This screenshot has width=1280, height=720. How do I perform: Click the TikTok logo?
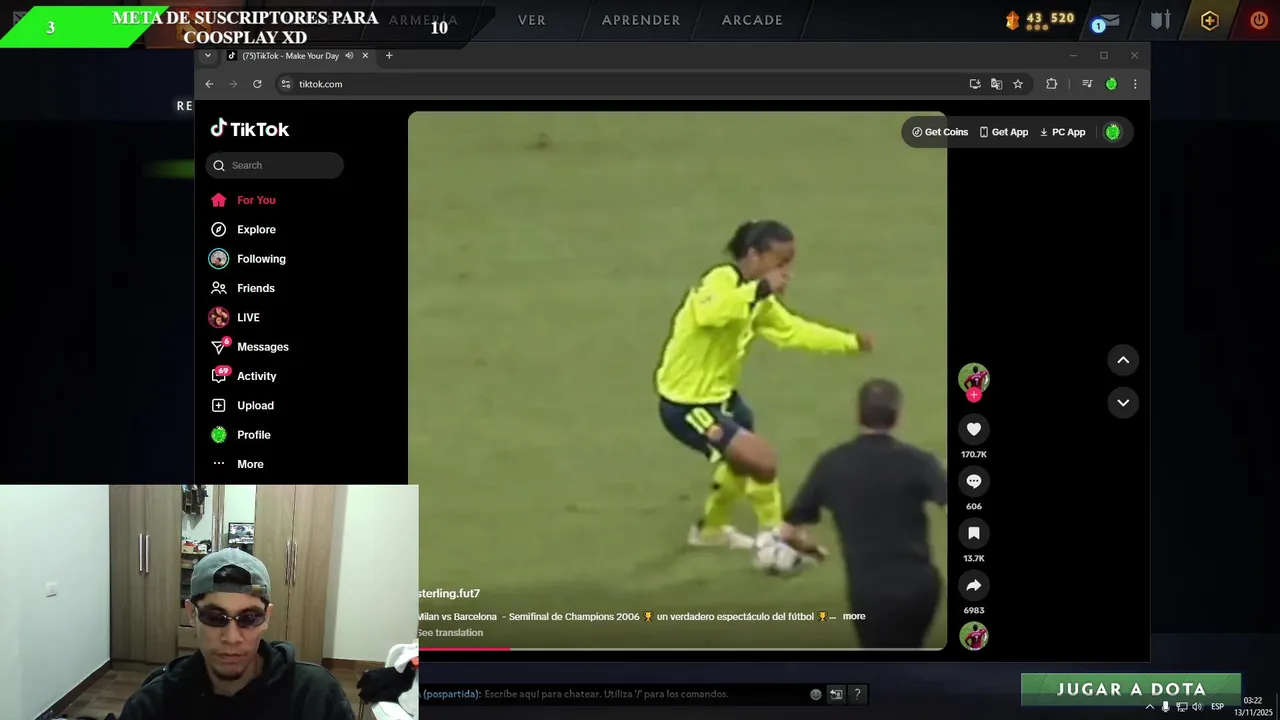click(249, 129)
